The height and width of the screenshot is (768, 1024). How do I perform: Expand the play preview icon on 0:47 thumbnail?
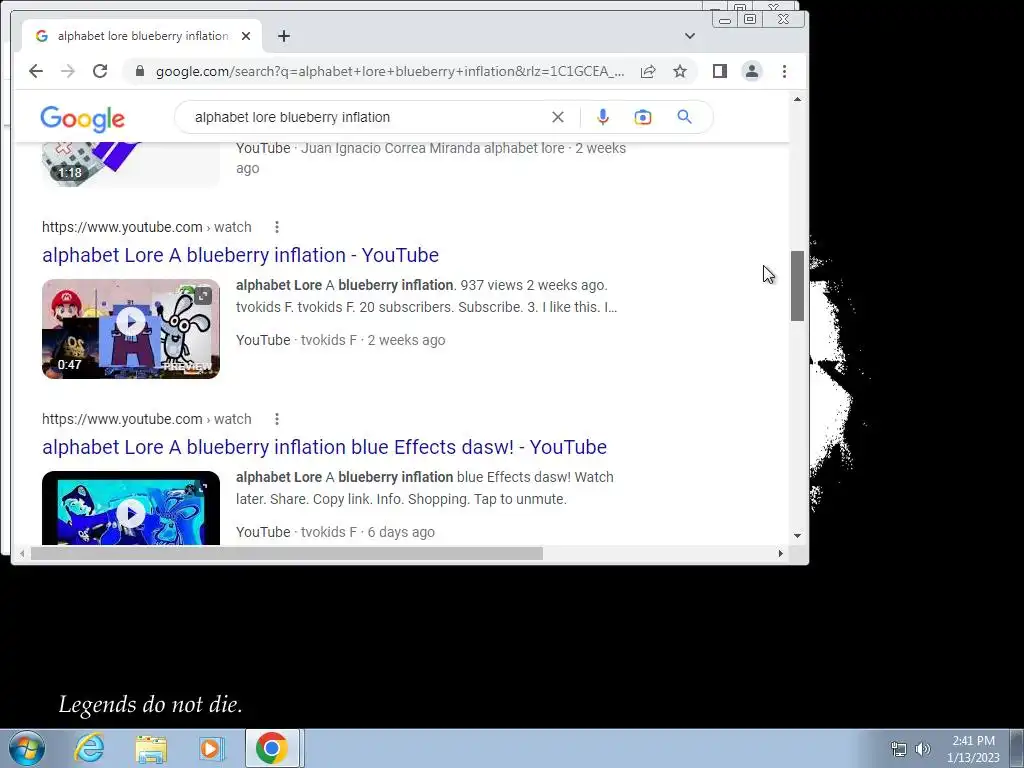pos(203,295)
